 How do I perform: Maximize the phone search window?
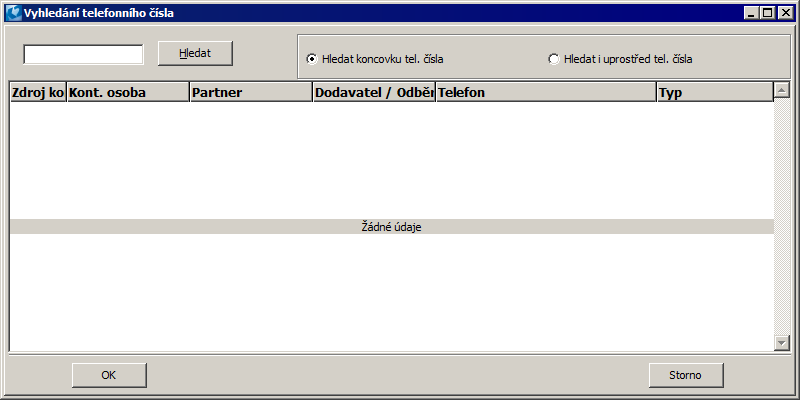click(767, 13)
